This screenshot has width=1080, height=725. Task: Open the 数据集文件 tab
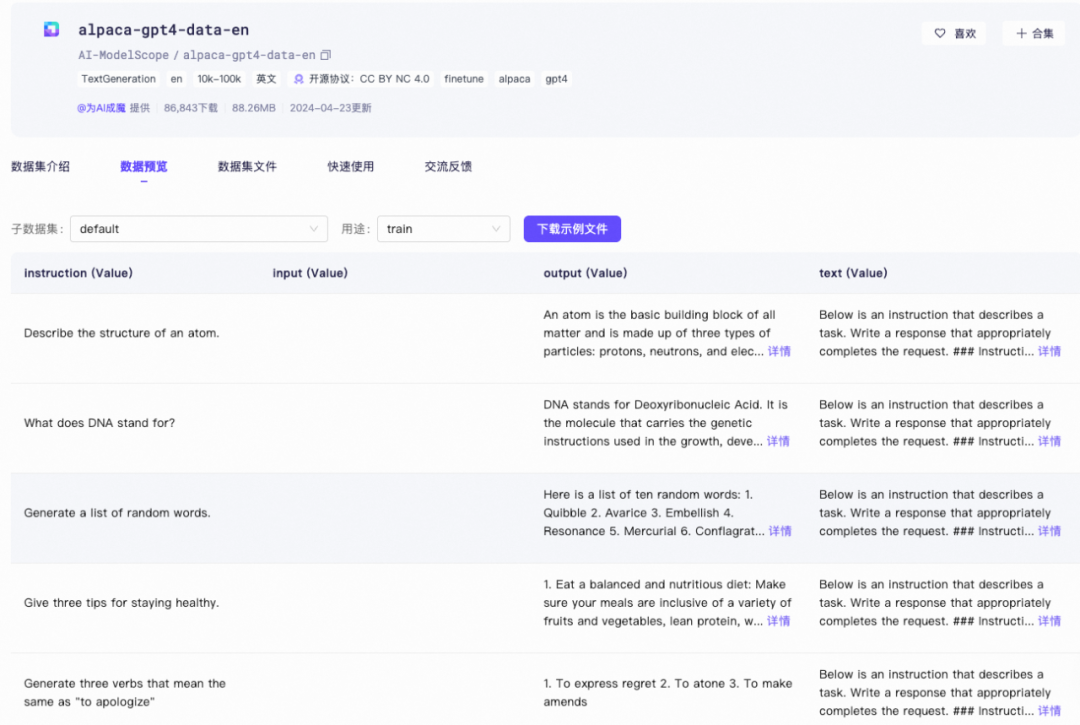(x=247, y=167)
